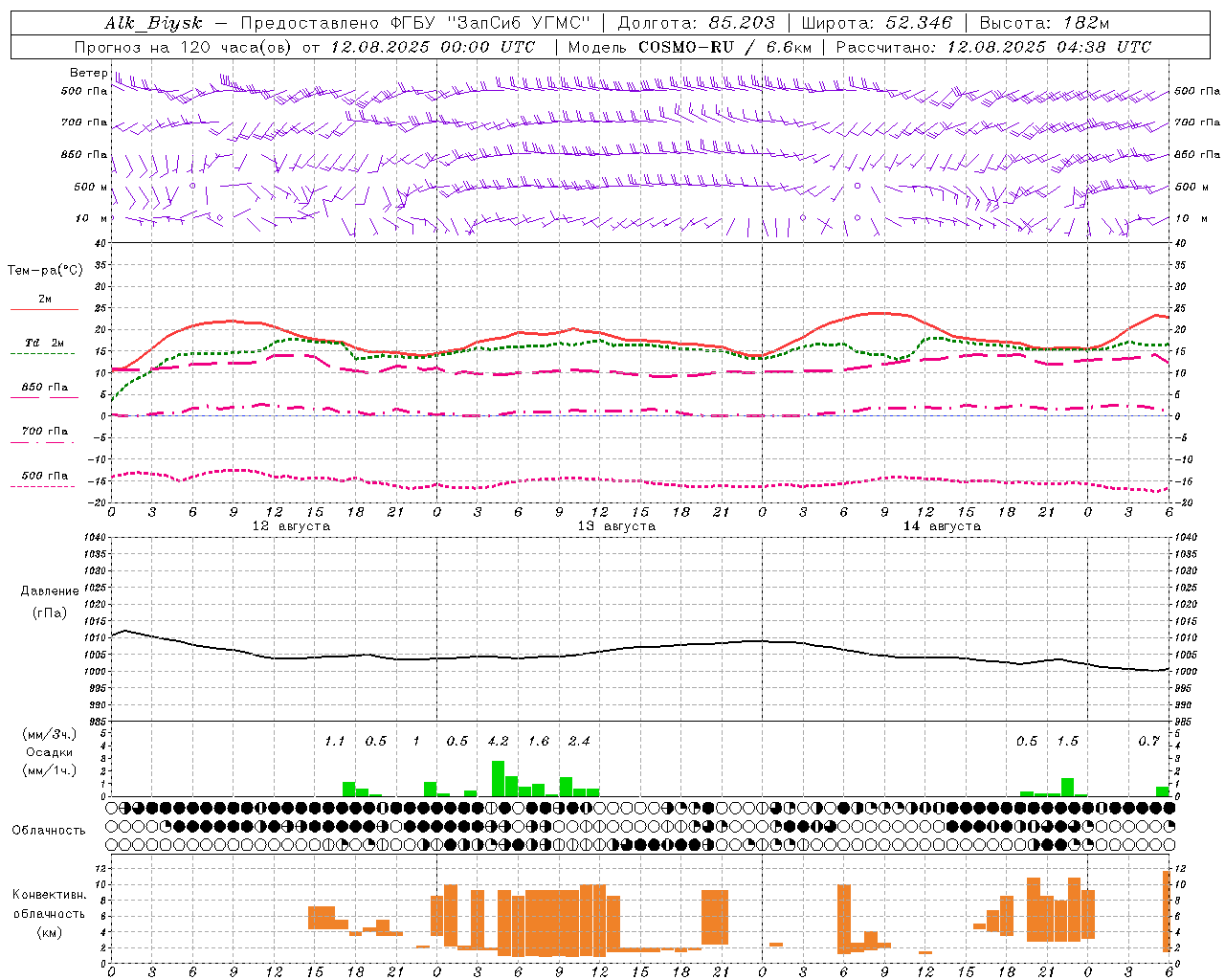Select the (мм/3ч.) precipitation unit label
1225x980 pixels.
click(x=50, y=734)
